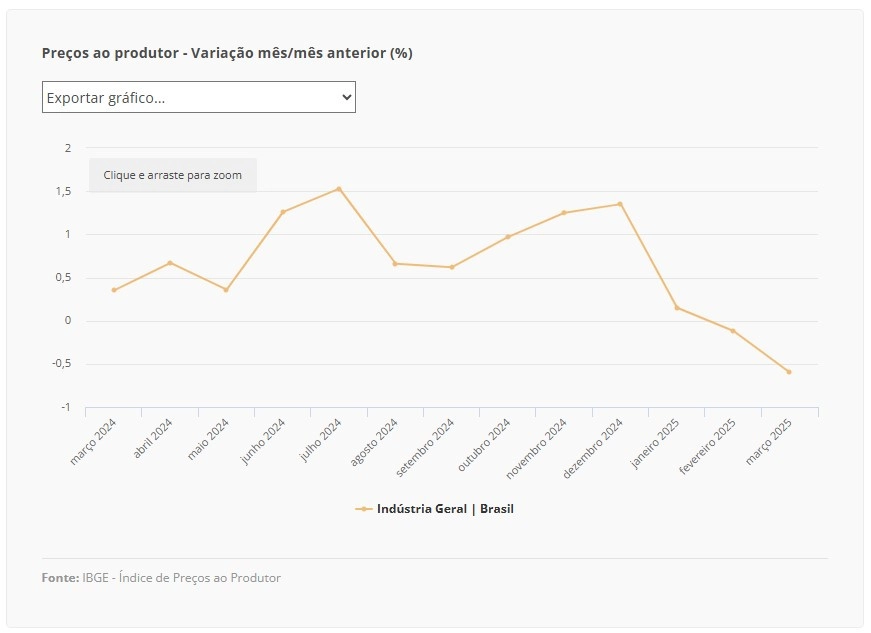Click the legend line marker icon

[363, 509]
